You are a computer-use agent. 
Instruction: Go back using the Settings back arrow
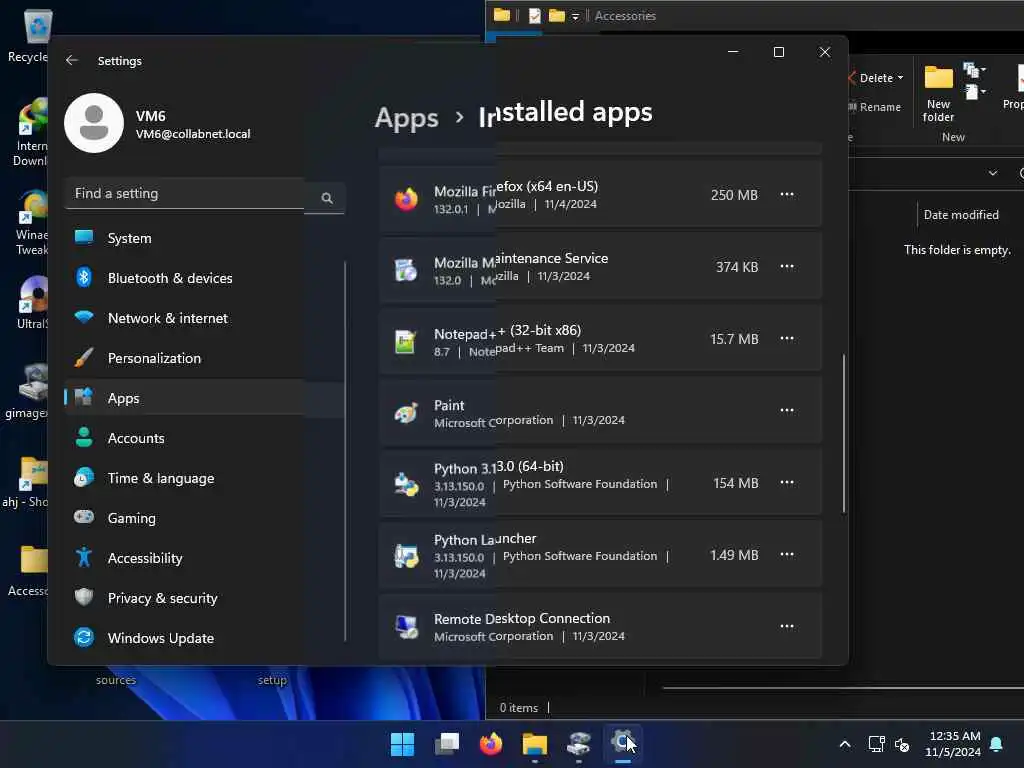tap(72, 60)
